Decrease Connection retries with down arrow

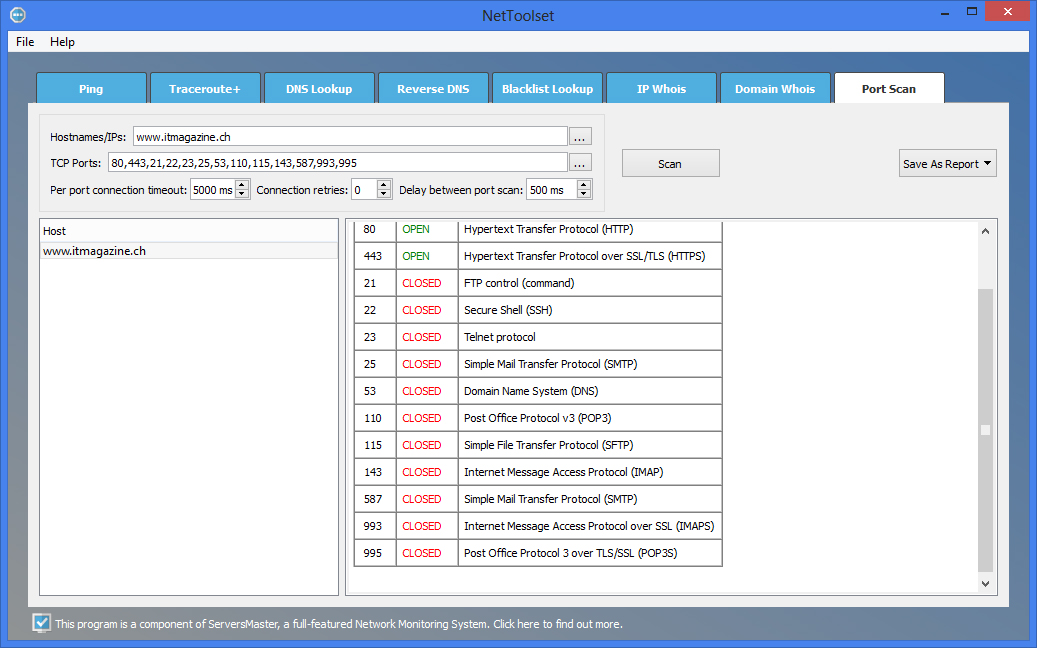384,194
